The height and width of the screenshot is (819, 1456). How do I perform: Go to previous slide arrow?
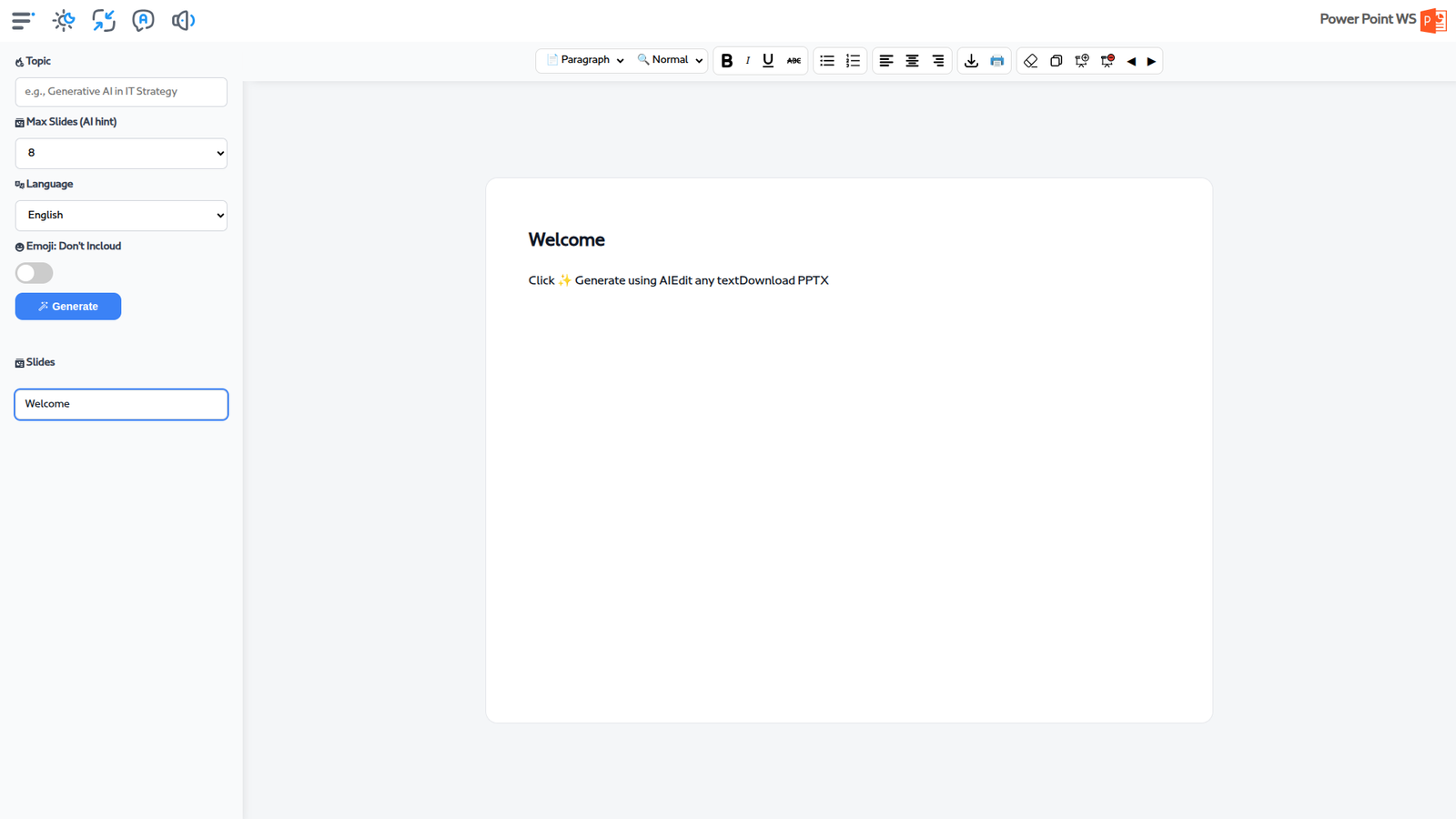pos(1131,62)
